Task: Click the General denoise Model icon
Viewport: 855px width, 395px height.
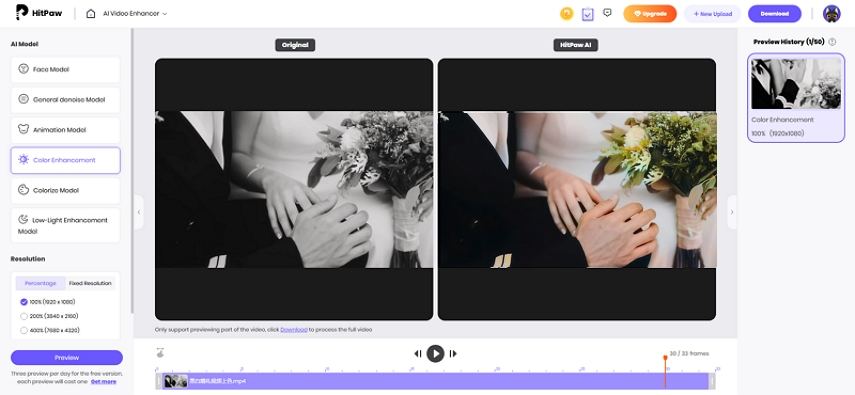Action: (23, 99)
